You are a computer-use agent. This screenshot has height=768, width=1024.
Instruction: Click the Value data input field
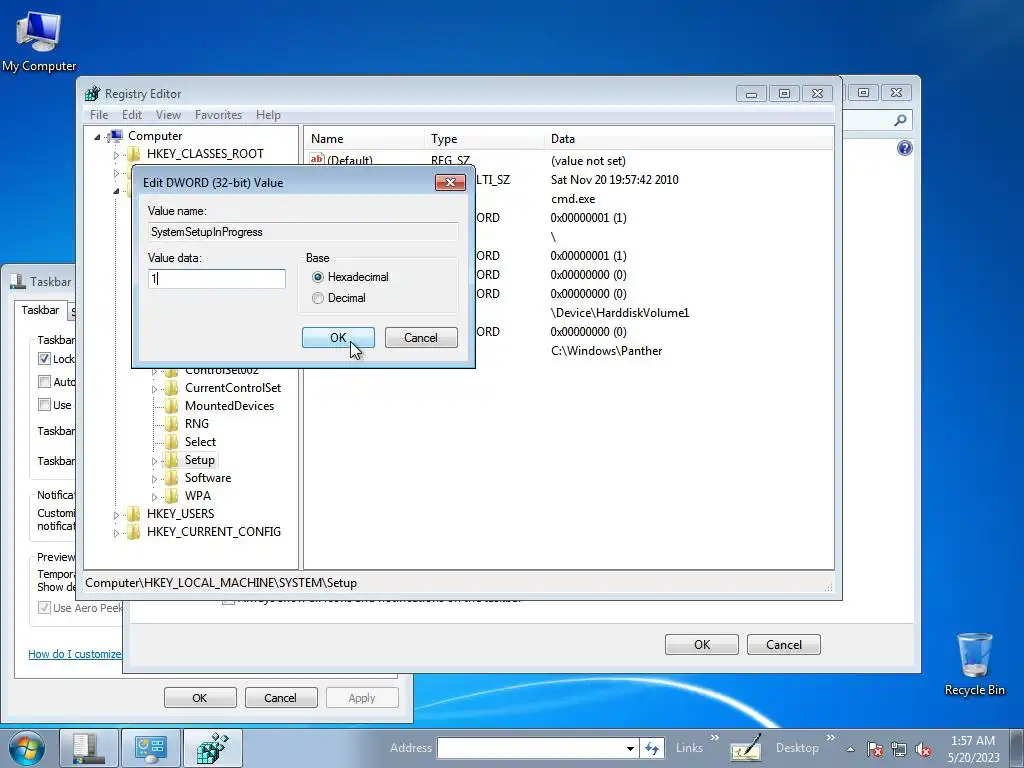click(x=217, y=279)
